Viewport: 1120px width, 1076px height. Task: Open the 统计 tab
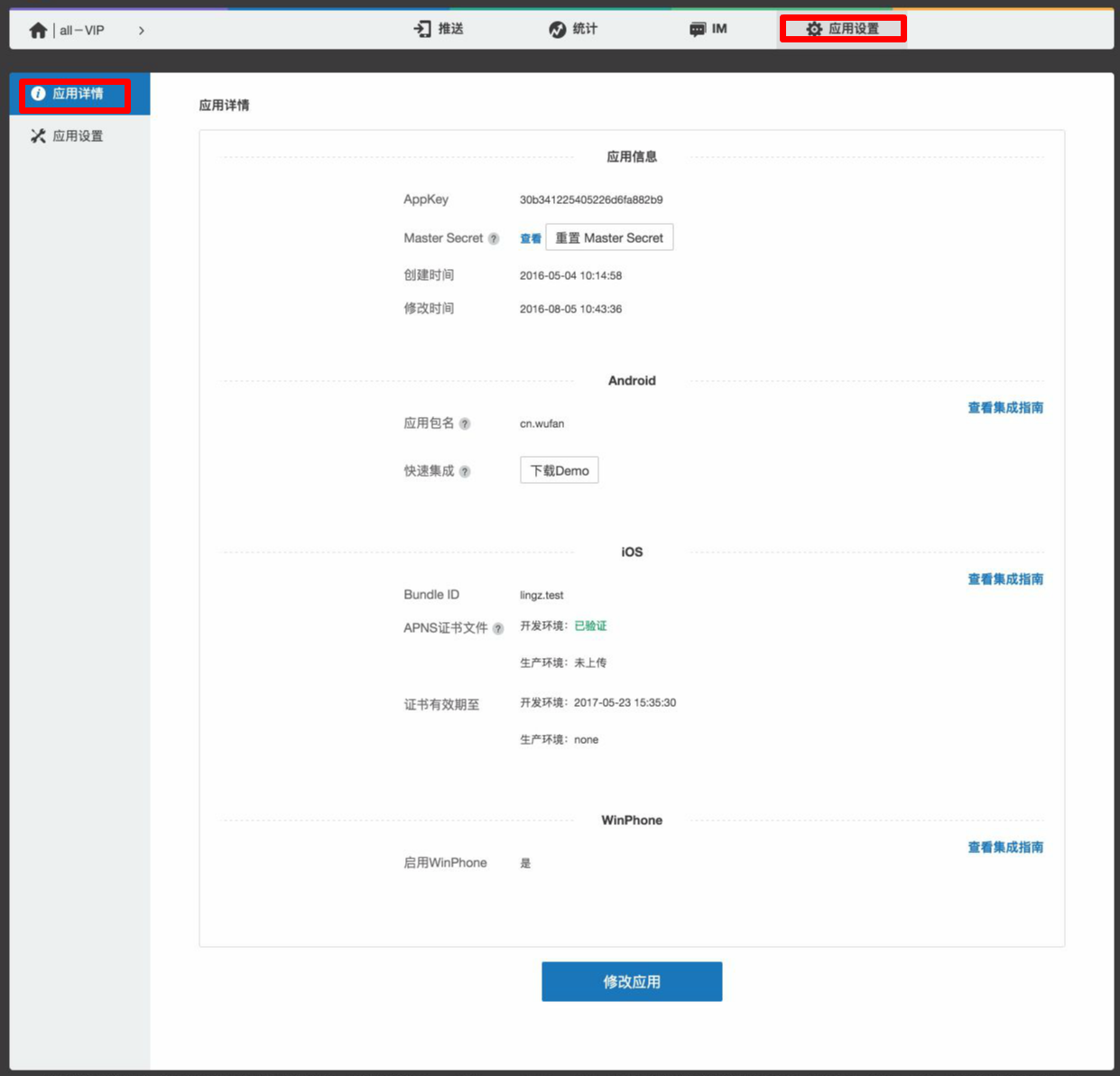point(573,29)
